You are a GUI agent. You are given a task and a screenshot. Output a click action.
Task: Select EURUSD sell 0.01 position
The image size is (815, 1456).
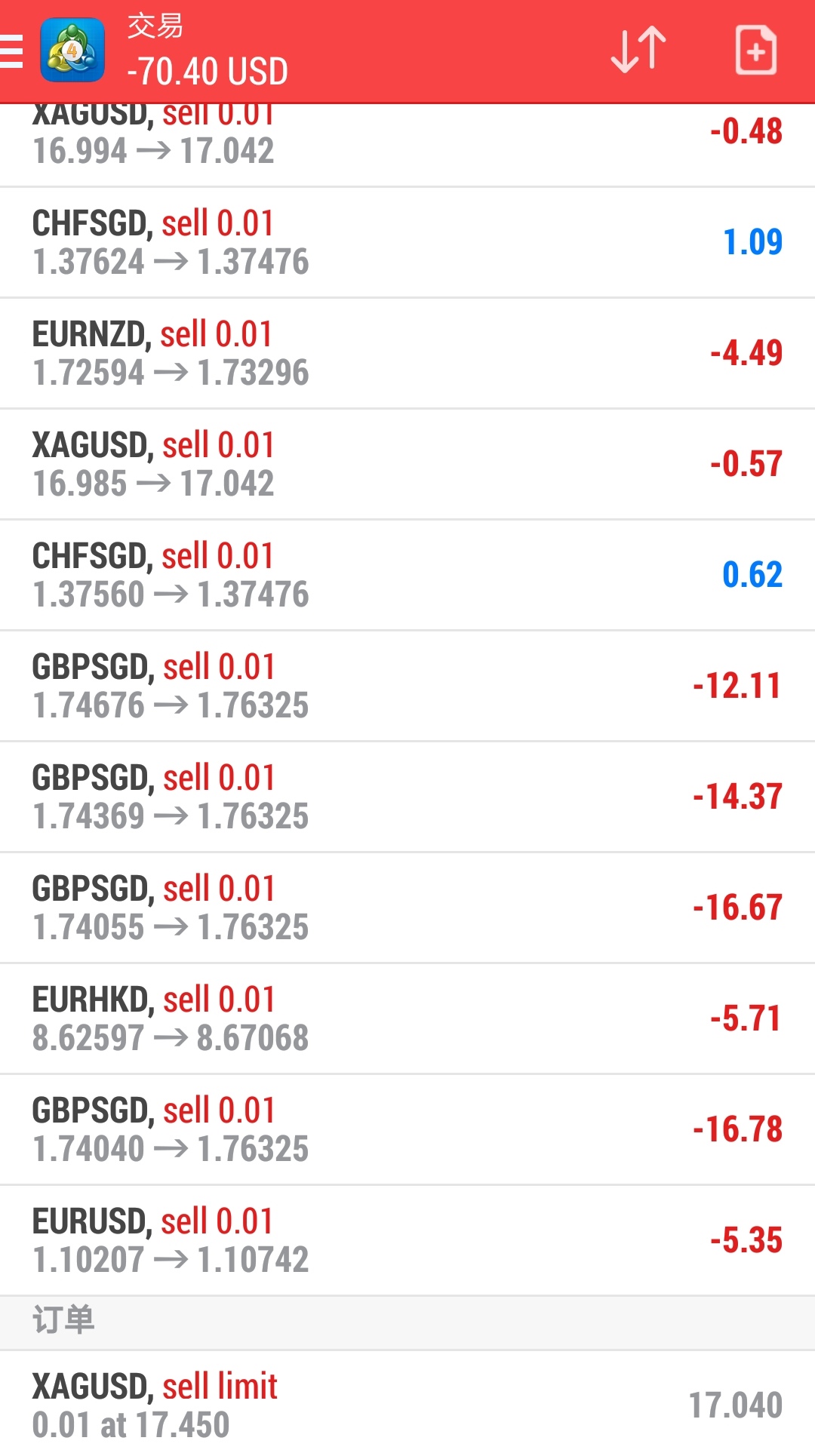pyautogui.click(x=407, y=1240)
